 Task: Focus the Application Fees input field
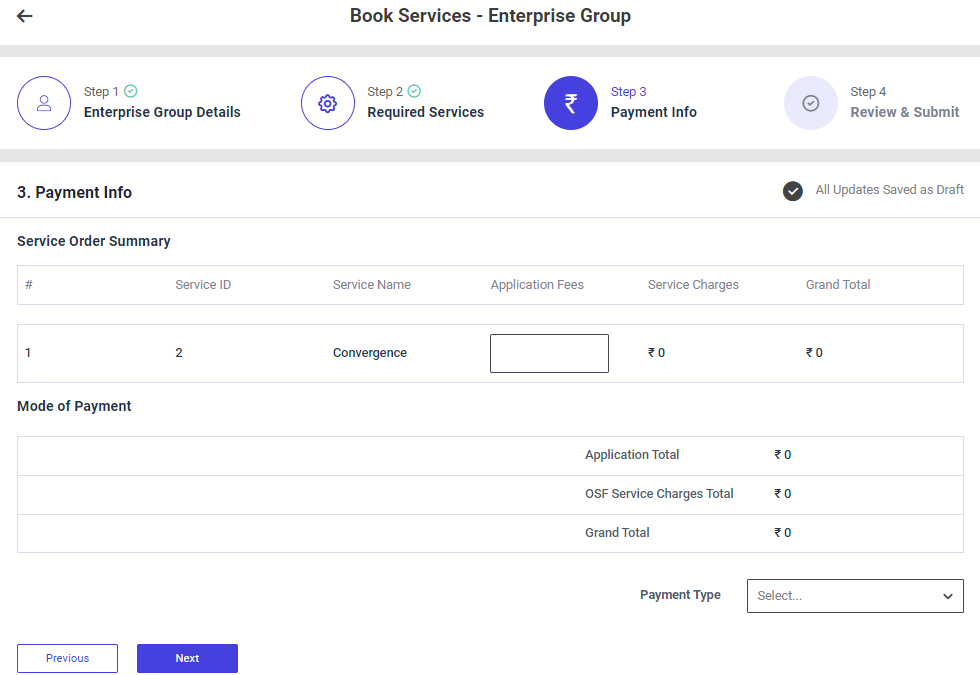click(x=549, y=353)
